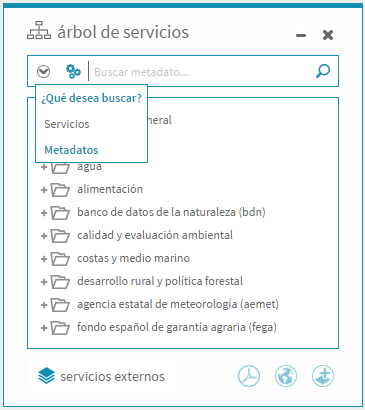Expand banco de datos de la naturaleza

tap(44, 213)
